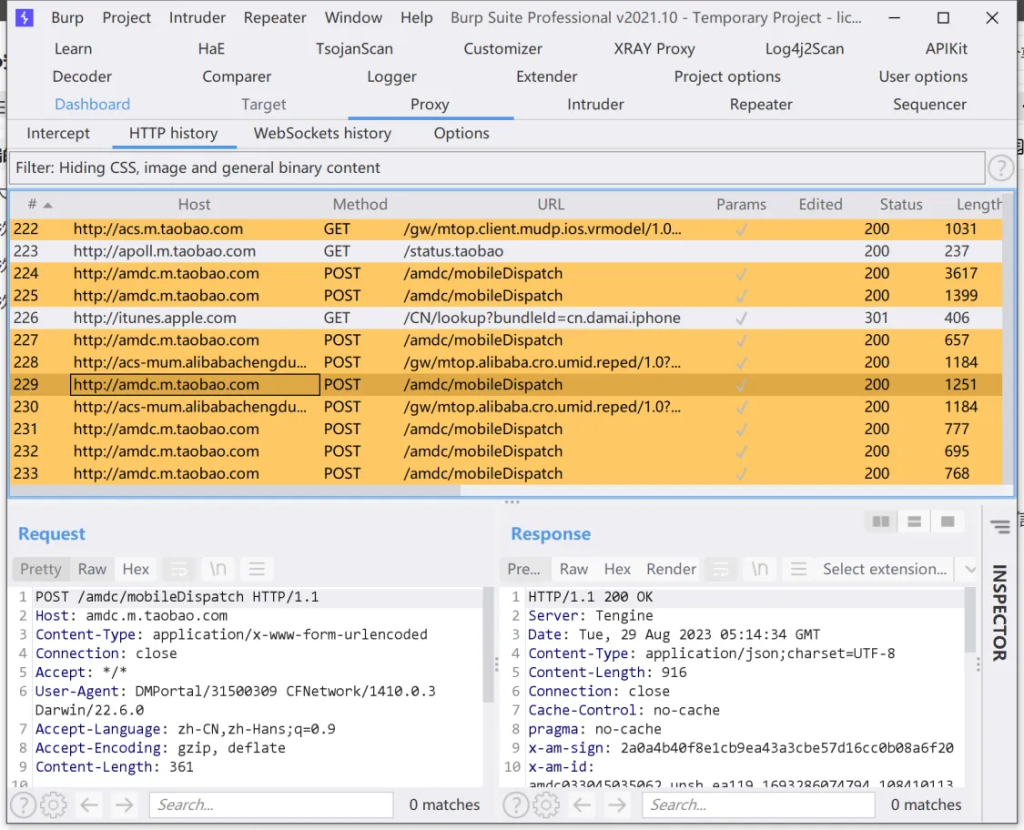Click the Request pane back arrow

(x=89, y=804)
